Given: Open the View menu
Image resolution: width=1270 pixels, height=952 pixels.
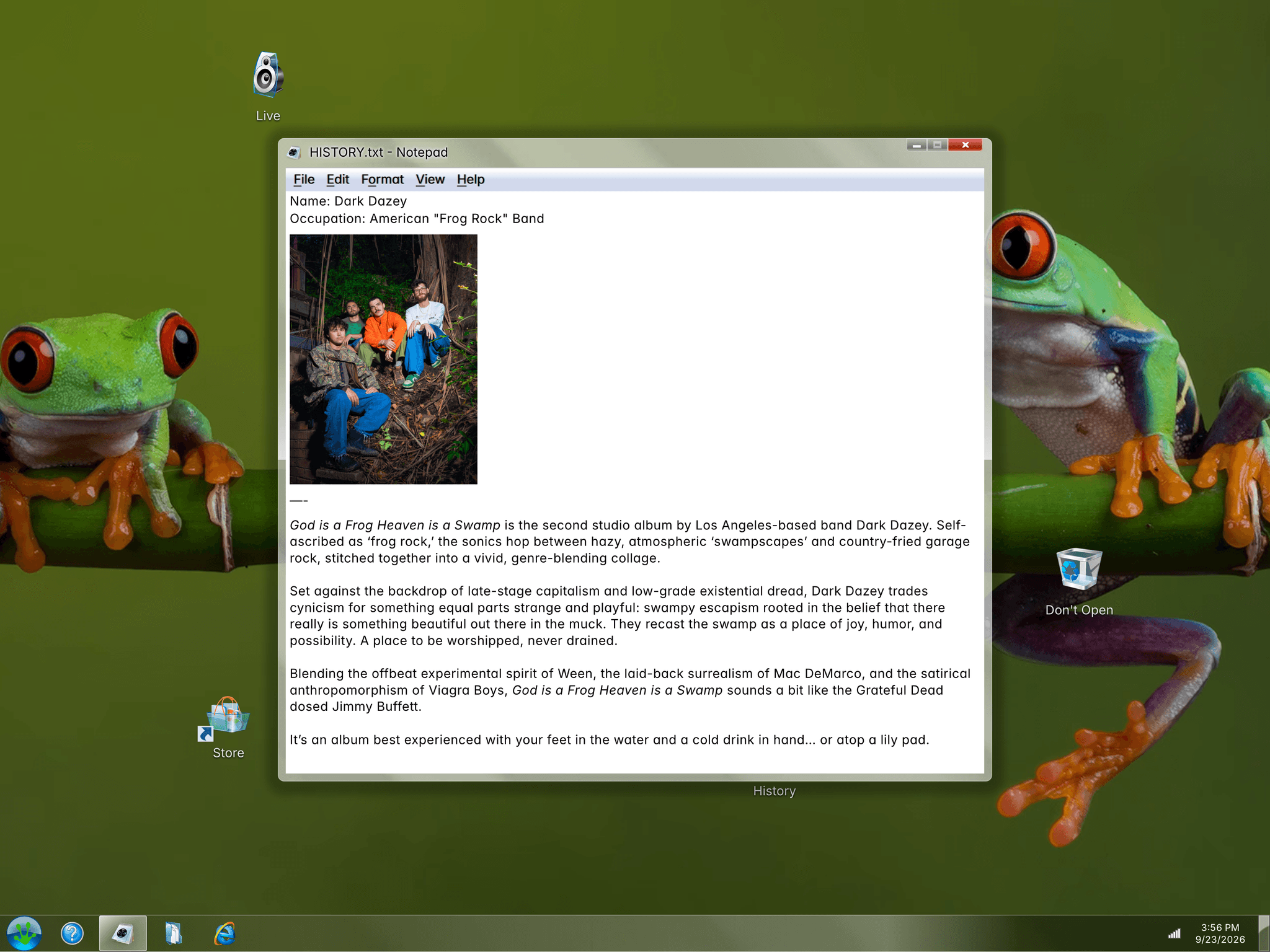Looking at the screenshot, I should click(430, 180).
